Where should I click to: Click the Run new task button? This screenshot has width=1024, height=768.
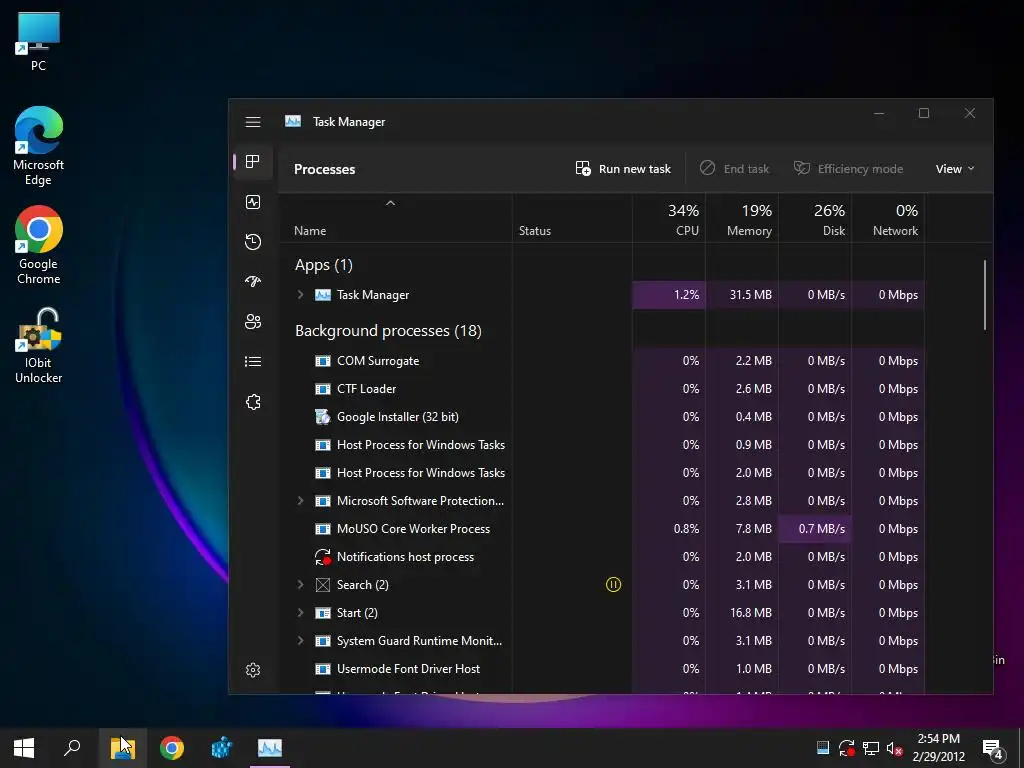(x=623, y=168)
